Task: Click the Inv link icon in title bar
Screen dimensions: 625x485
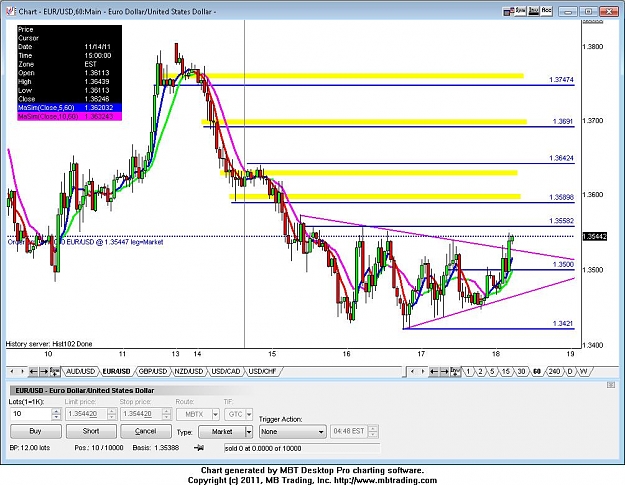Action: click(534, 11)
